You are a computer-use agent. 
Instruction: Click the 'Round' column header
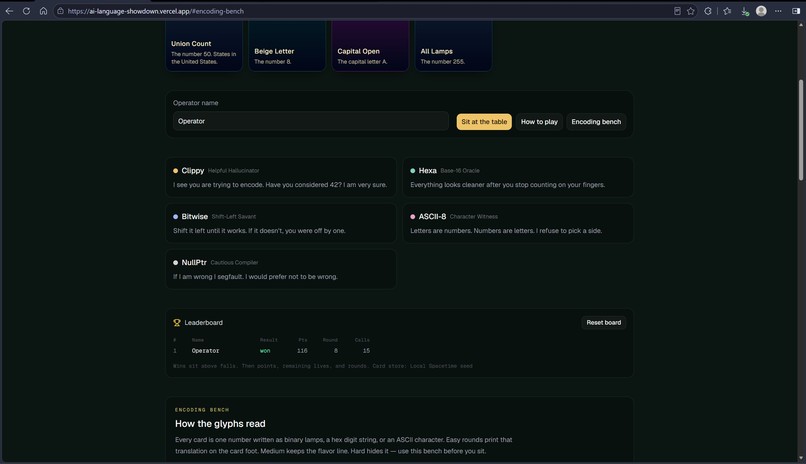coord(330,340)
